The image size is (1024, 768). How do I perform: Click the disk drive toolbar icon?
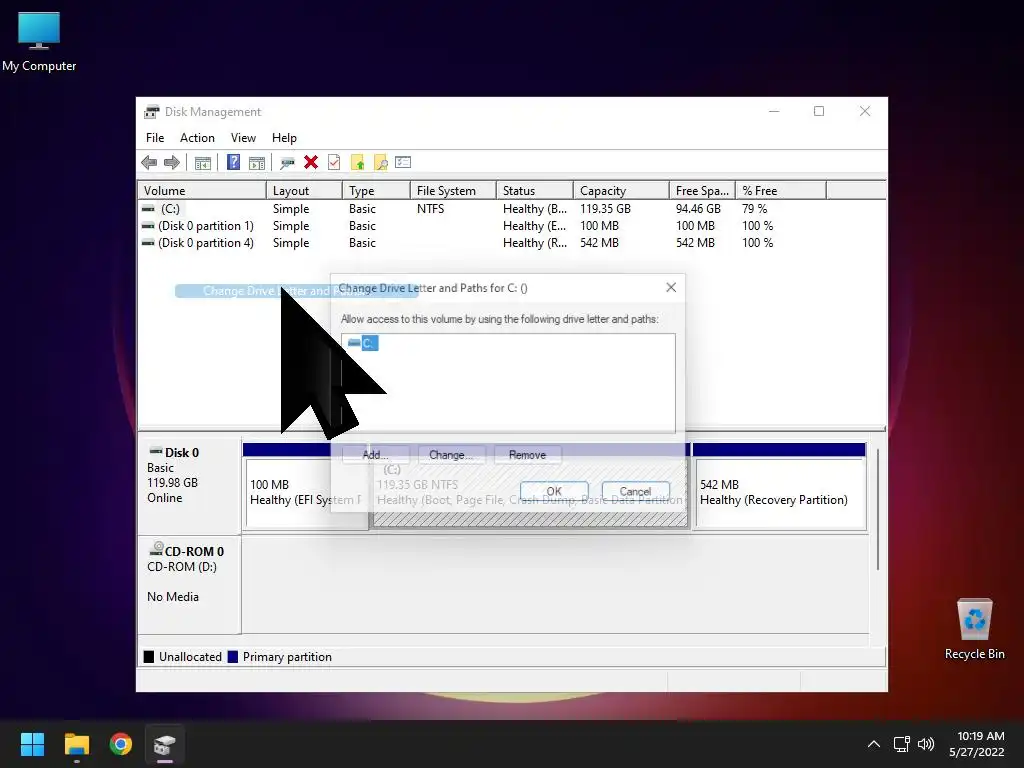287,163
